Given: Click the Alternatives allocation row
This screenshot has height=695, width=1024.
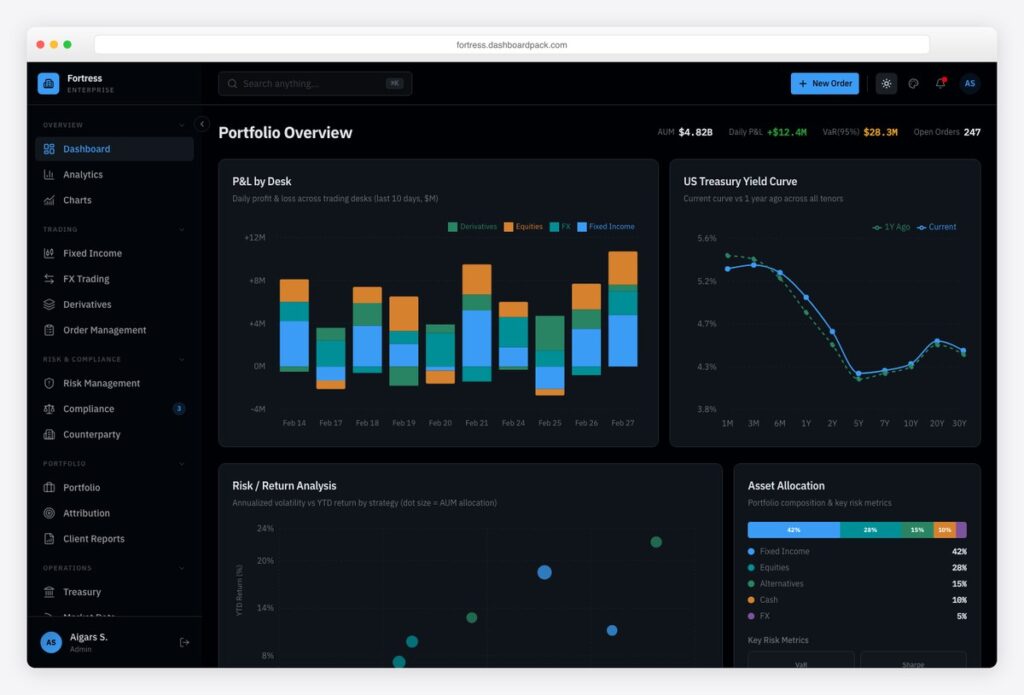Looking at the screenshot, I should (857, 584).
